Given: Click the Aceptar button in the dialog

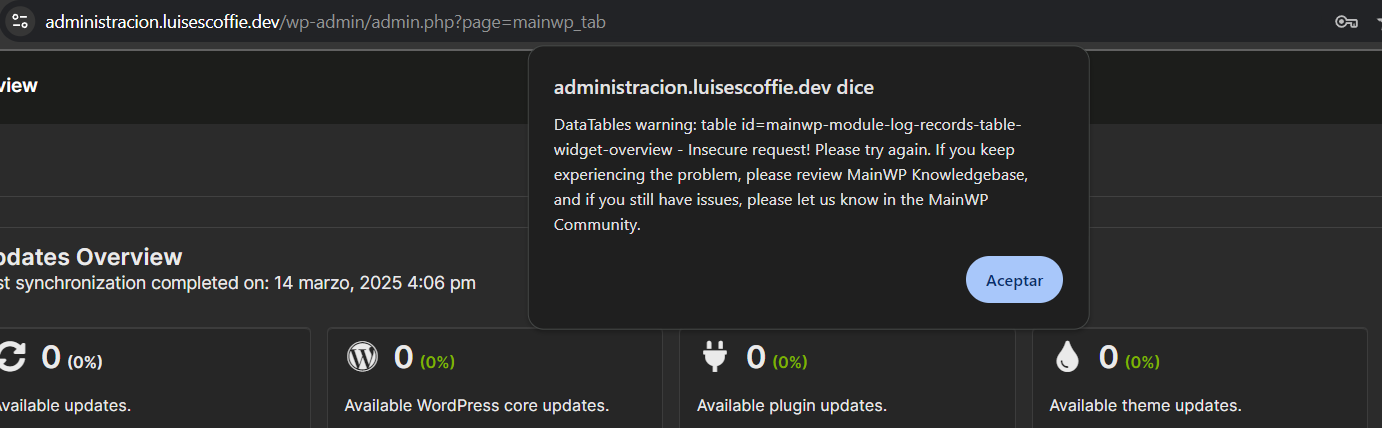Looking at the screenshot, I should 1014,280.
